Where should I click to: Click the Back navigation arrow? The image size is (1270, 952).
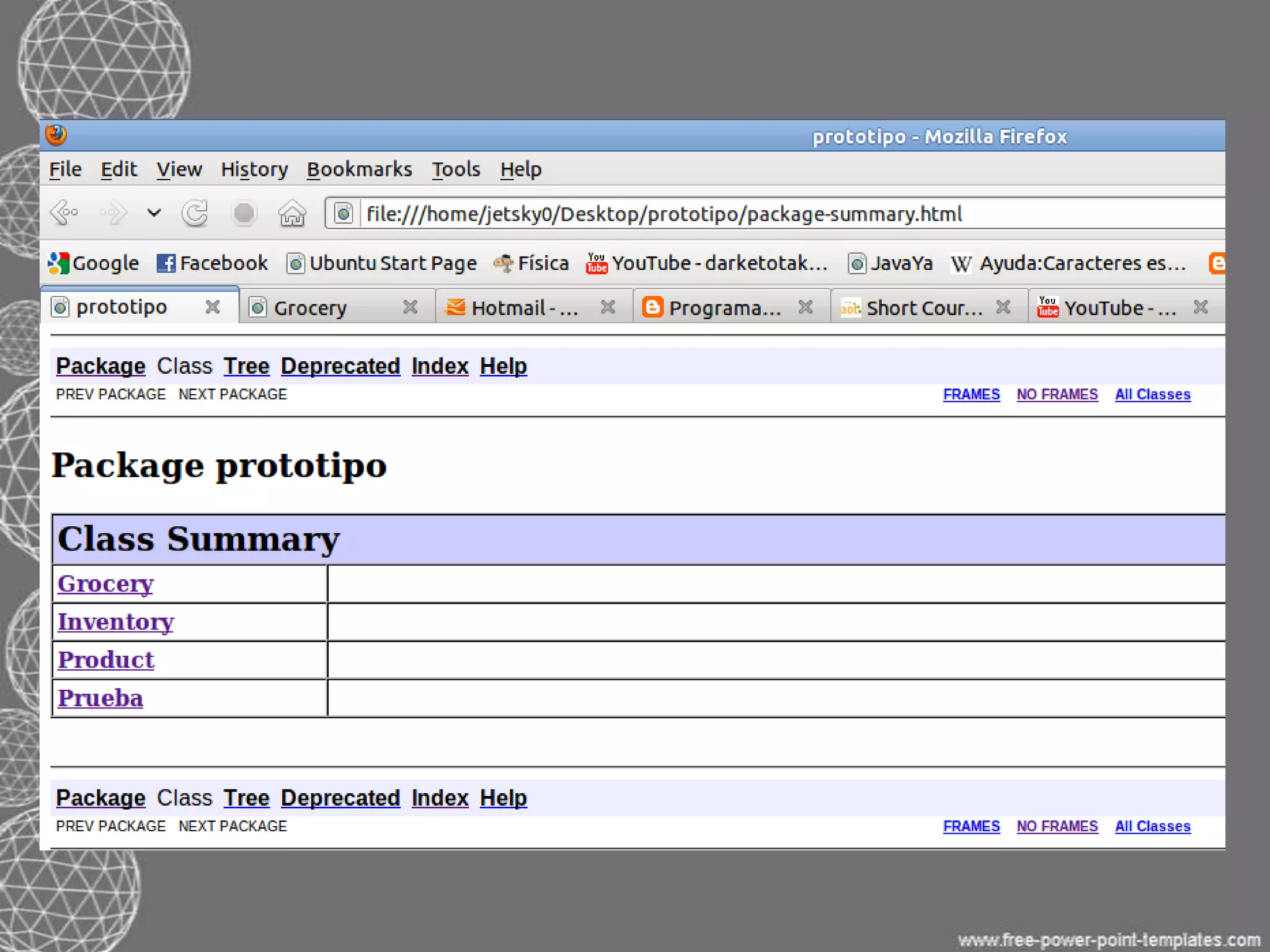point(63,213)
